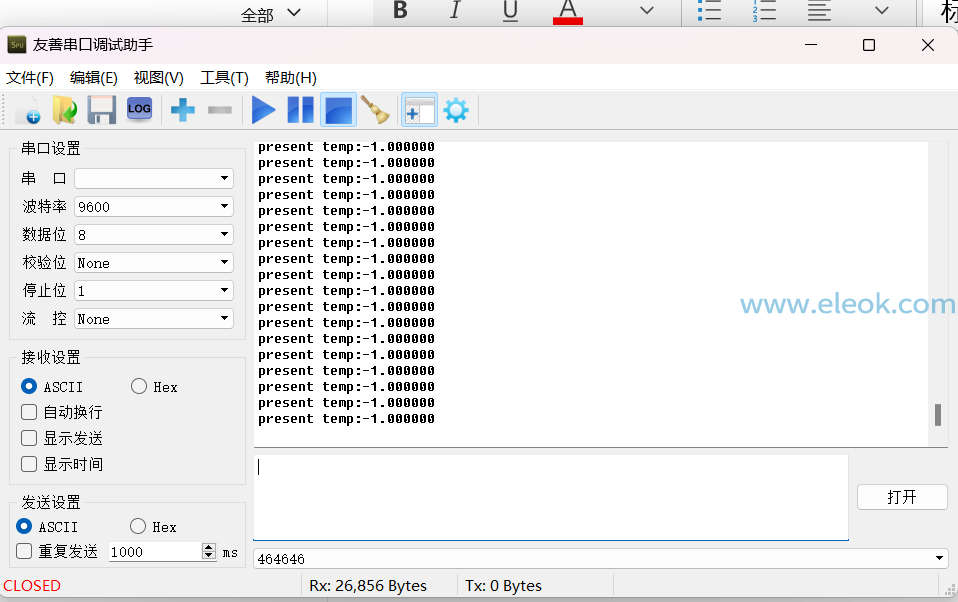Click the blue plus toolbar icon
958x602 pixels.
183,111
